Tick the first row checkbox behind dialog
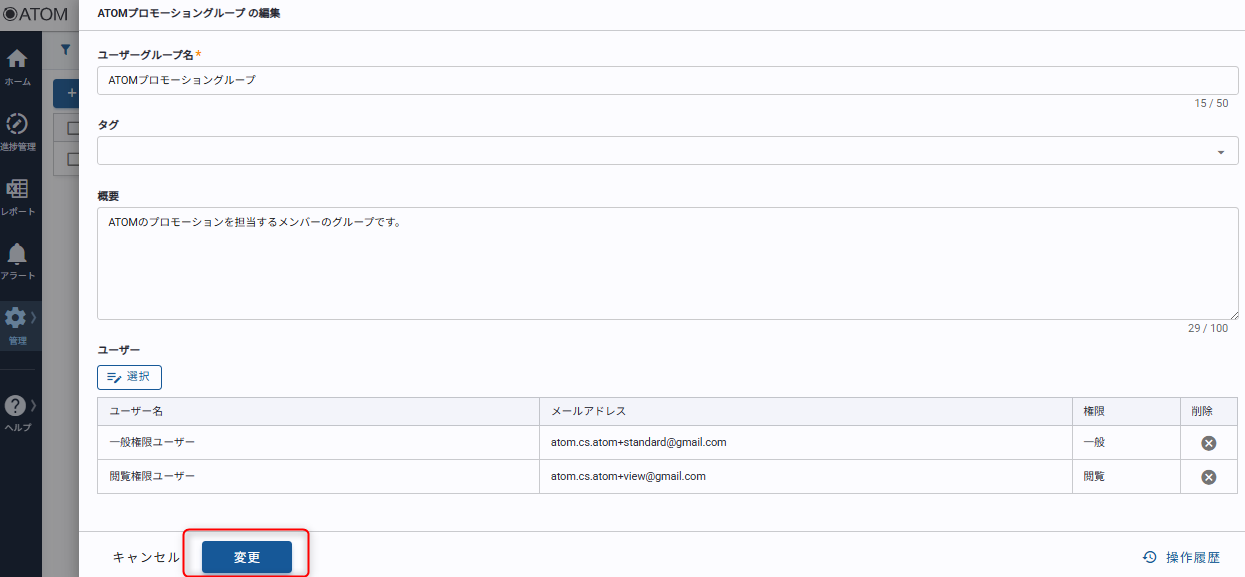This screenshot has height=577, width=1245. click(x=72, y=128)
